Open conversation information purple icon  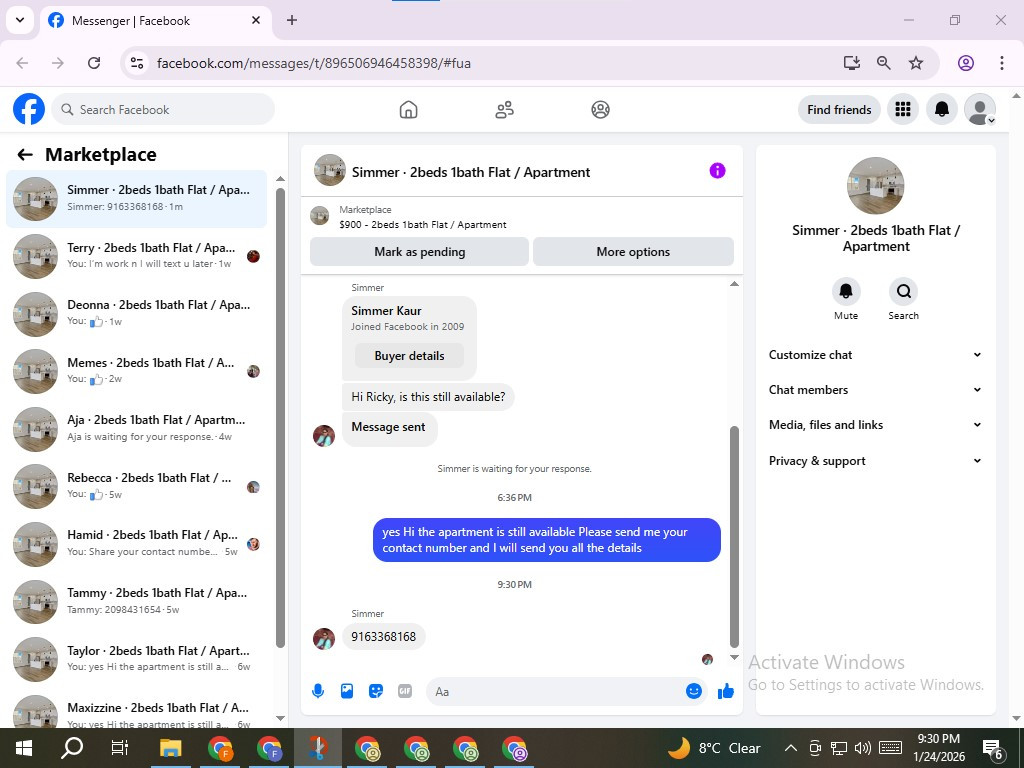(717, 171)
